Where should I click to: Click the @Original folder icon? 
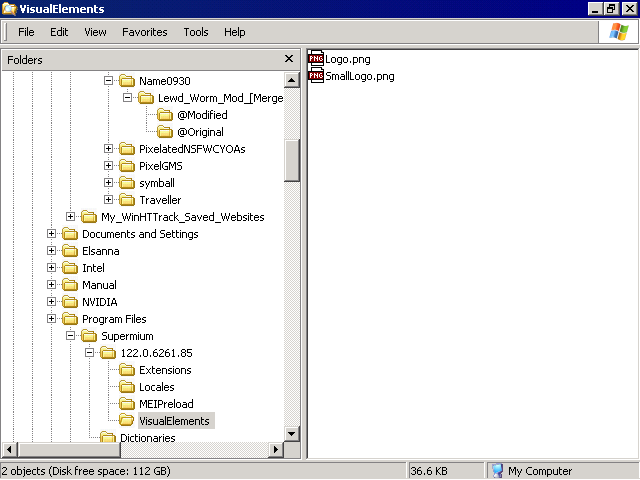tap(165, 132)
